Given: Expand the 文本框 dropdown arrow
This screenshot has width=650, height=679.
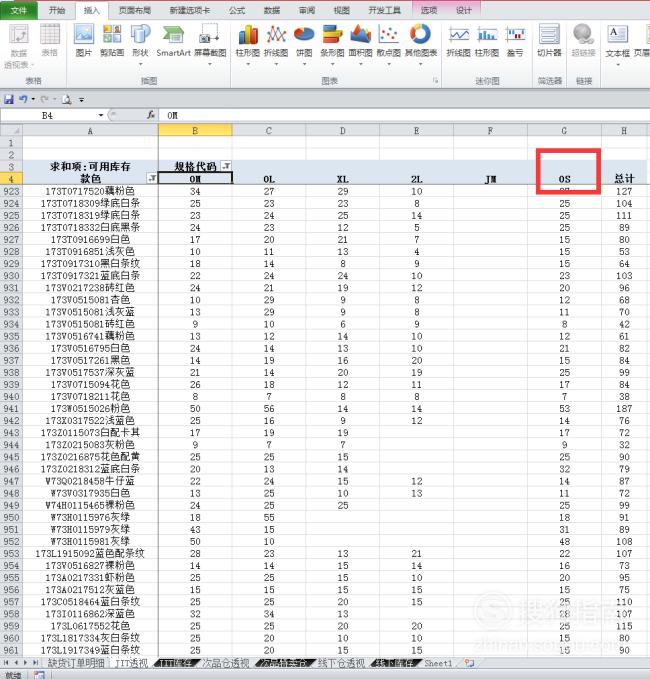Looking at the screenshot, I should pos(618,65).
